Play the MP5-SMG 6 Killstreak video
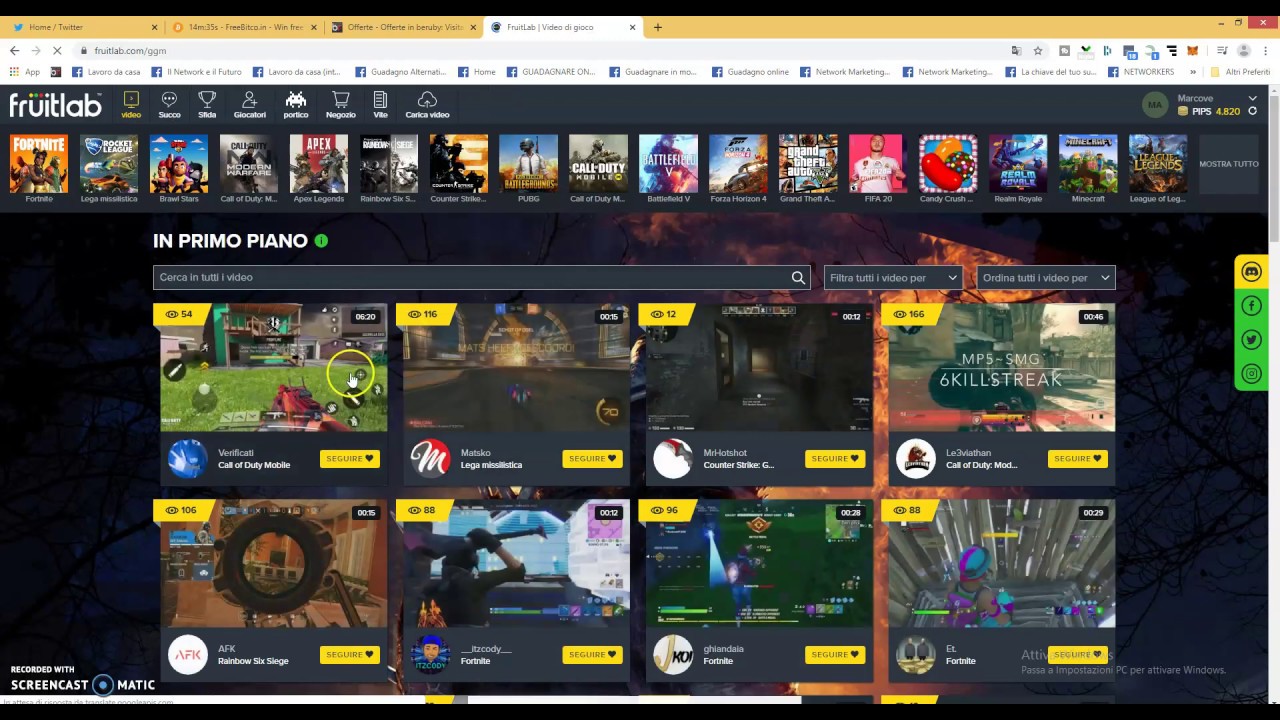1280x720 pixels. (x=1002, y=368)
